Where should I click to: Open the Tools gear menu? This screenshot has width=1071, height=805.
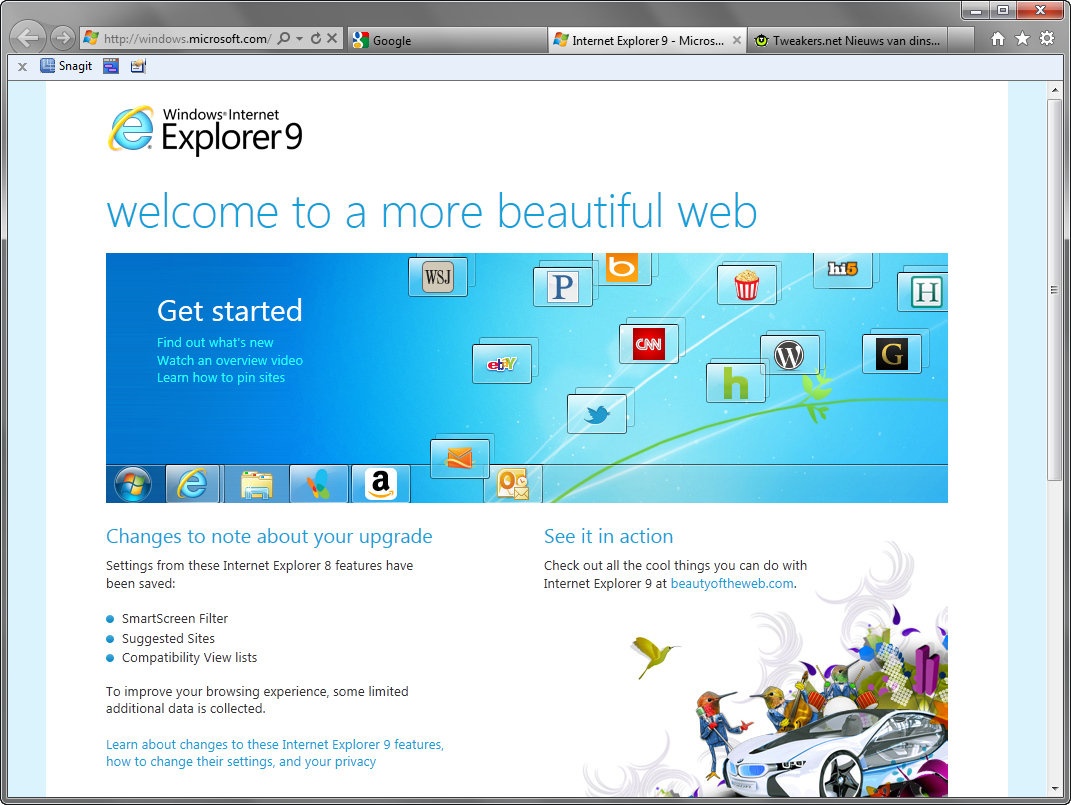1047,39
